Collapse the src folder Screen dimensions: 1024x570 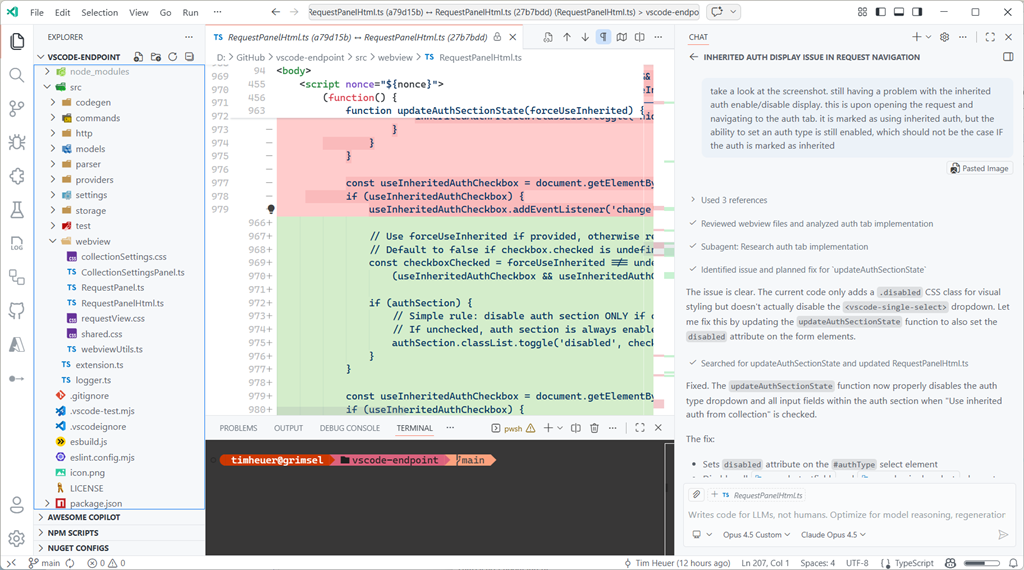(x=48, y=87)
